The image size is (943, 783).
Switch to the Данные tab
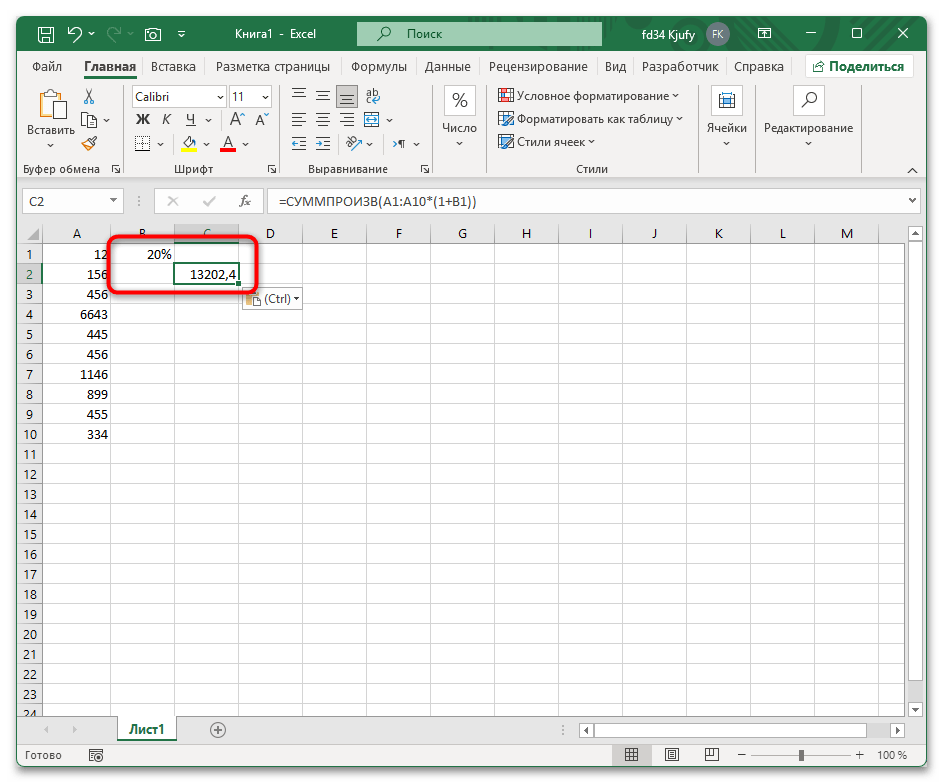coord(447,66)
